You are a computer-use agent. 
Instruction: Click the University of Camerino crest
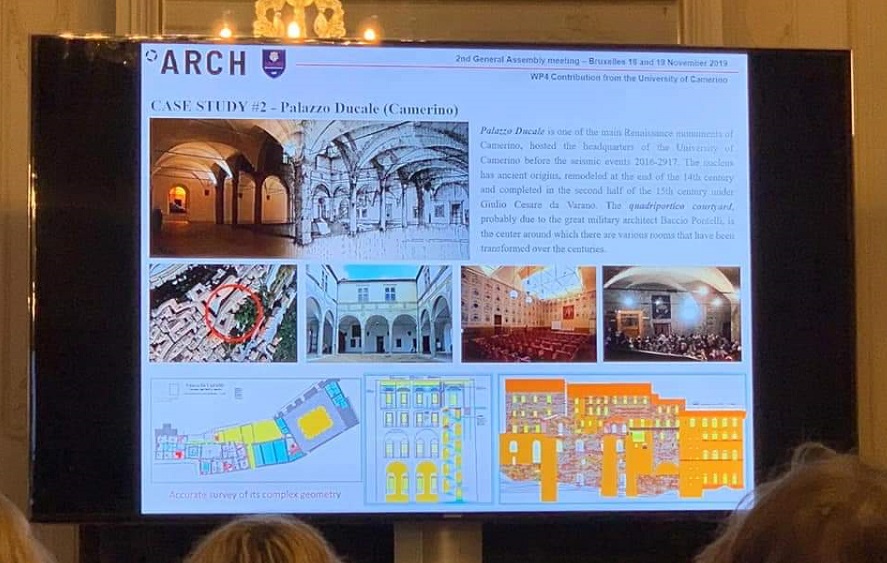pyautogui.click(x=273, y=62)
